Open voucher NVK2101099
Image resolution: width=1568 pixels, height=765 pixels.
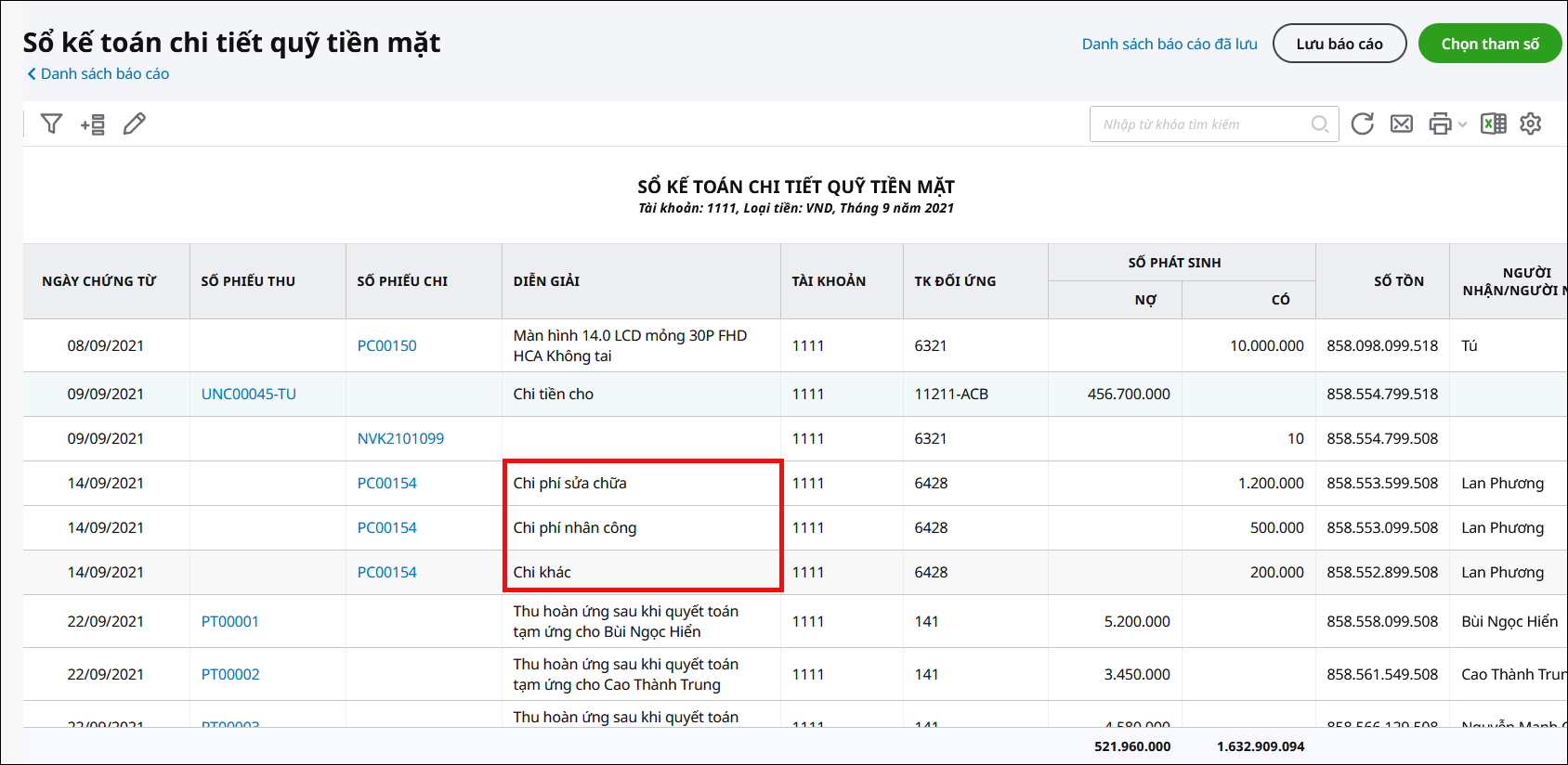tap(400, 438)
